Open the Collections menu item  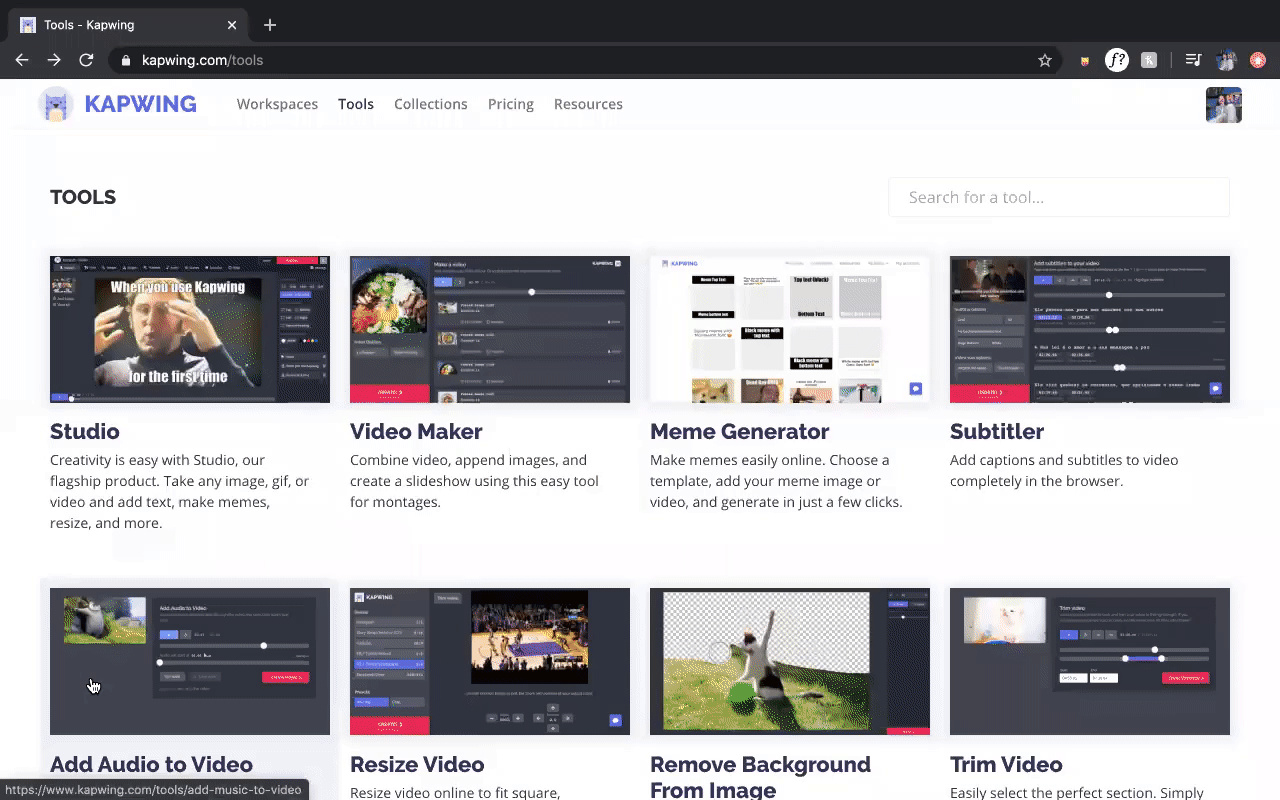[430, 104]
